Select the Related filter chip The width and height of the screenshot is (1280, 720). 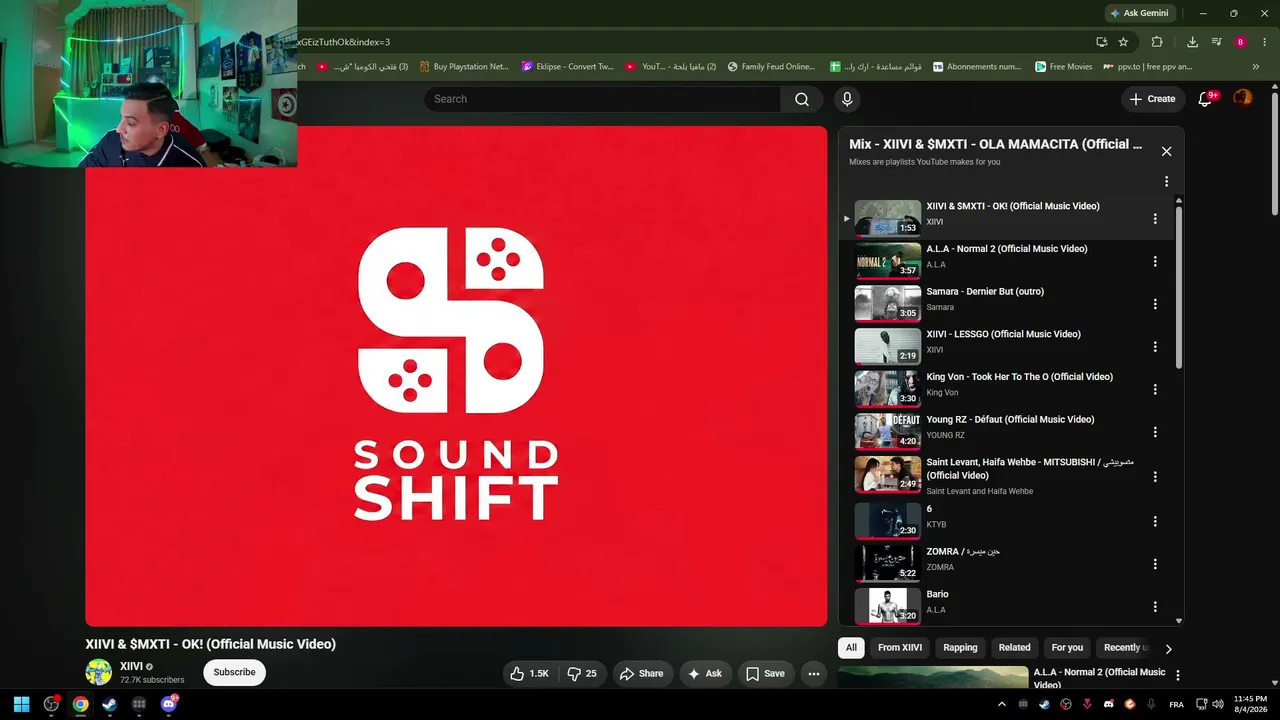[x=1014, y=648]
